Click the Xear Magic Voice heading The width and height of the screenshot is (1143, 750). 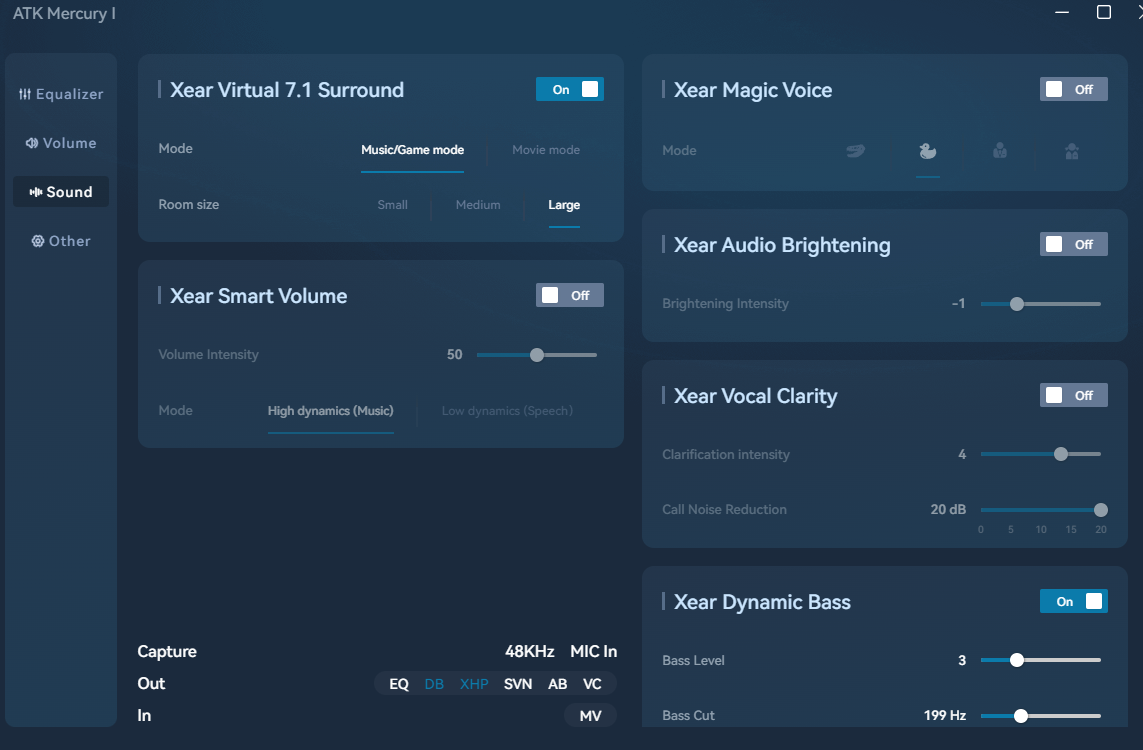pyautogui.click(x=753, y=90)
